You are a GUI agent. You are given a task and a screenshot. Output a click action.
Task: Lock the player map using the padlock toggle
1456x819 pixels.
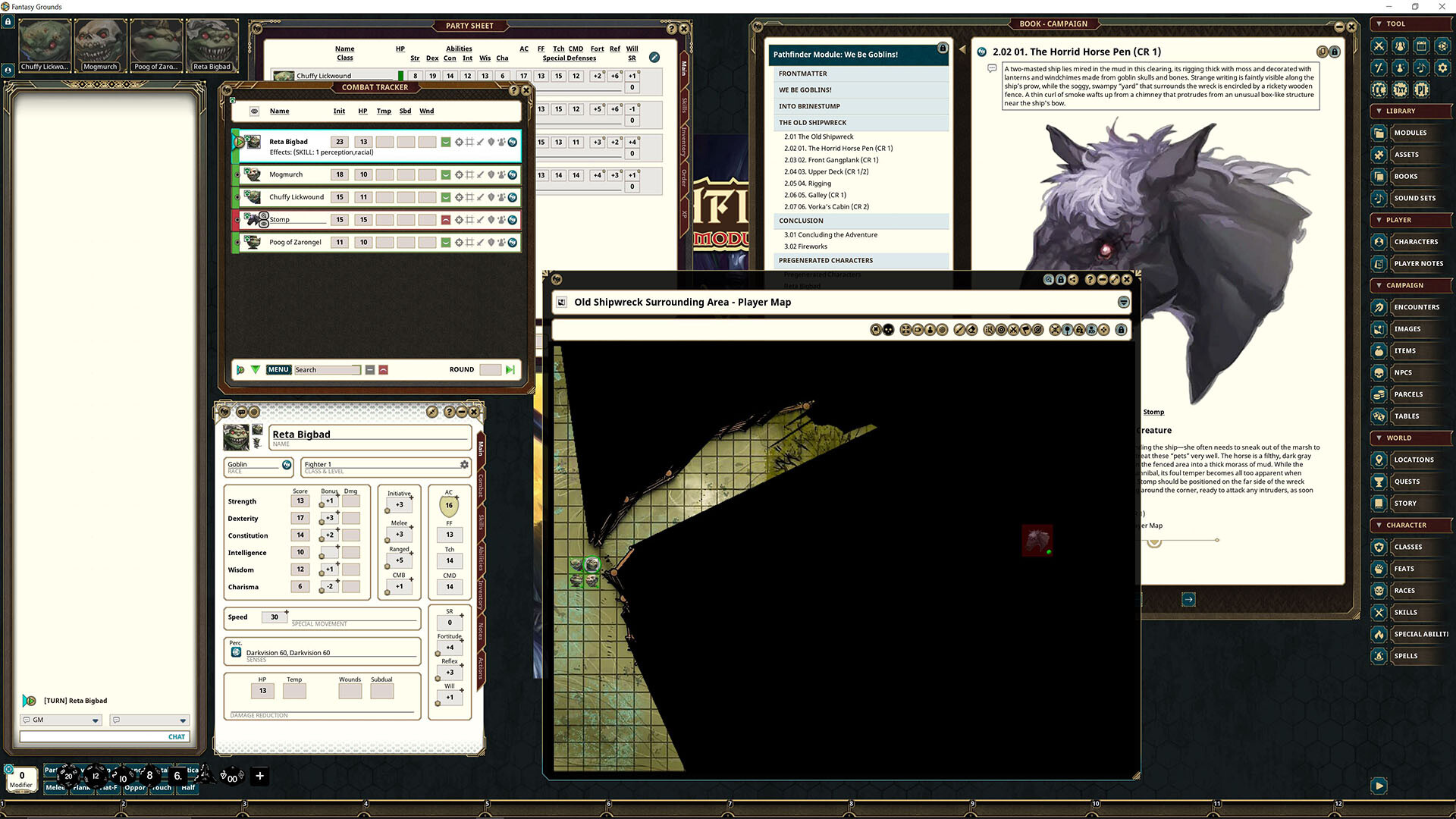pyautogui.click(x=1122, y=329)
